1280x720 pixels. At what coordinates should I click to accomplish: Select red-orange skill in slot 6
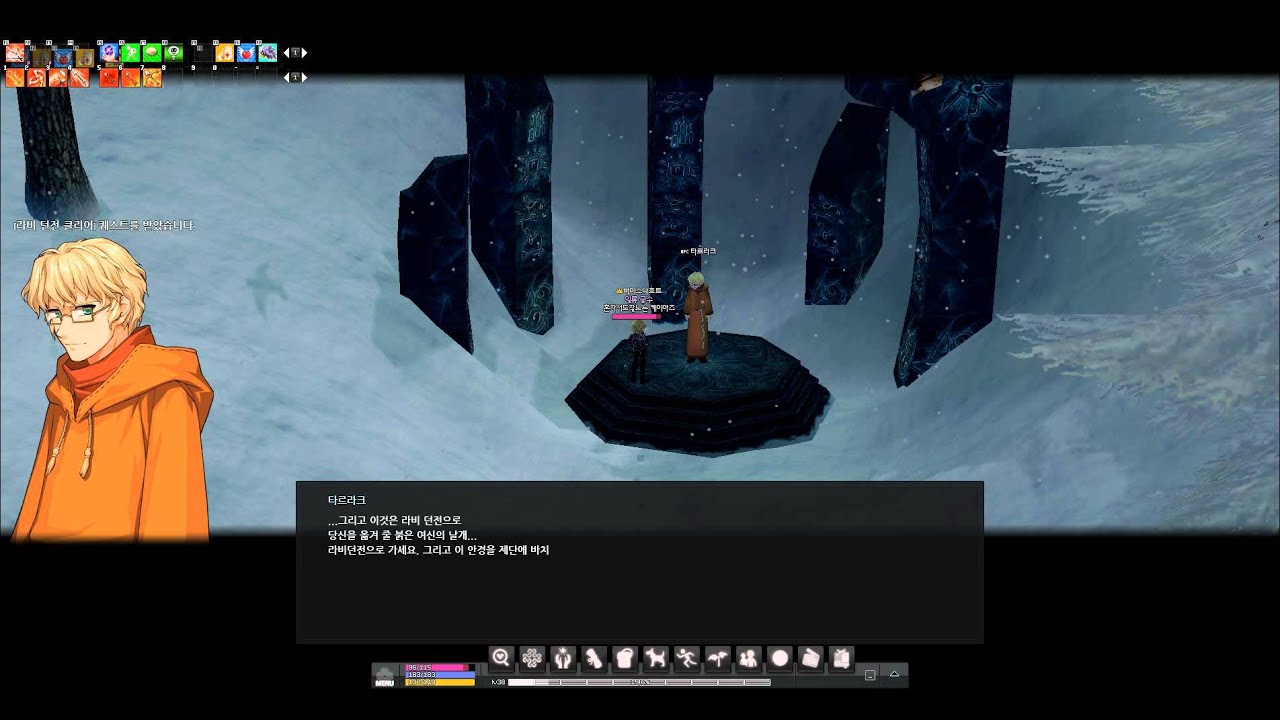click(x=131, y=78)
